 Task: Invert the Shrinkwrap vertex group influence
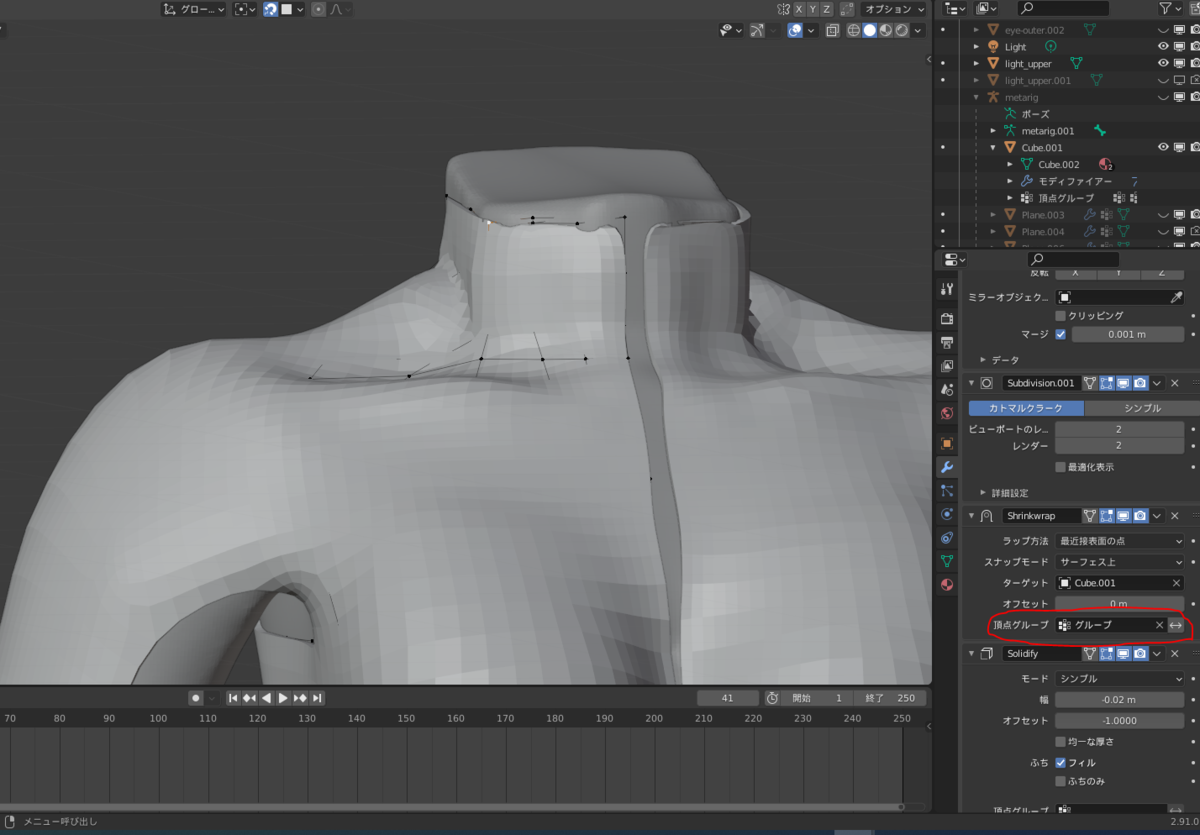pos(1176,625)
